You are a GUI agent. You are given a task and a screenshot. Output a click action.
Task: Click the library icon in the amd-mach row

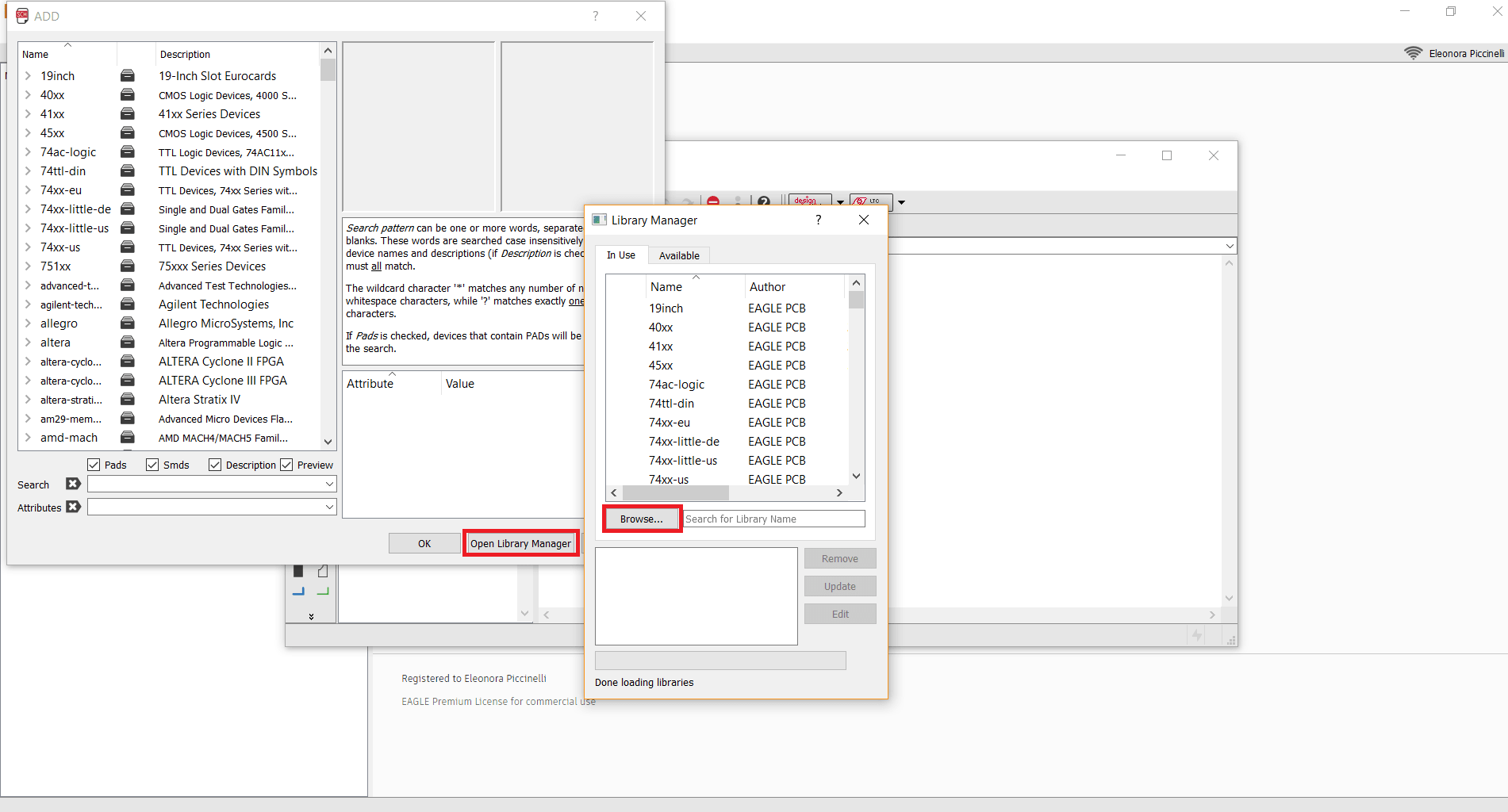[x=127, y=438]
